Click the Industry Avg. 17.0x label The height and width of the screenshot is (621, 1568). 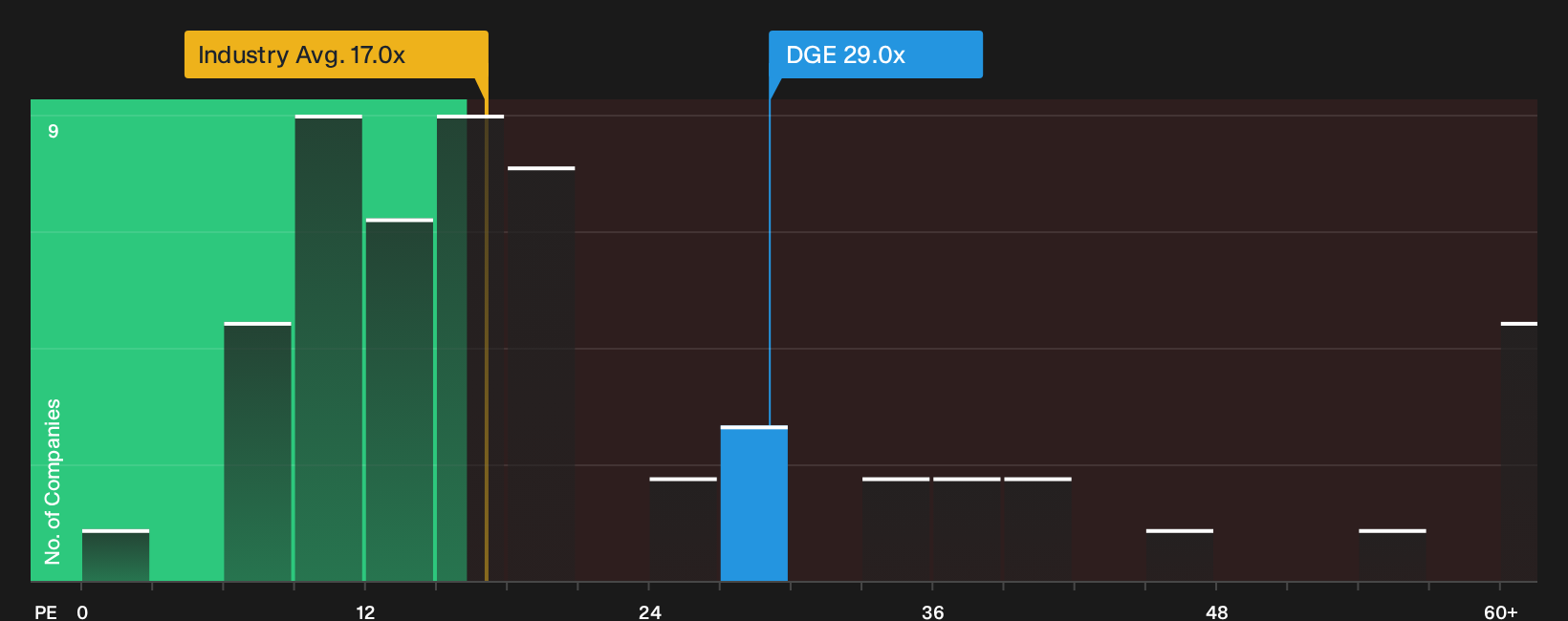[x=336, y=54]
